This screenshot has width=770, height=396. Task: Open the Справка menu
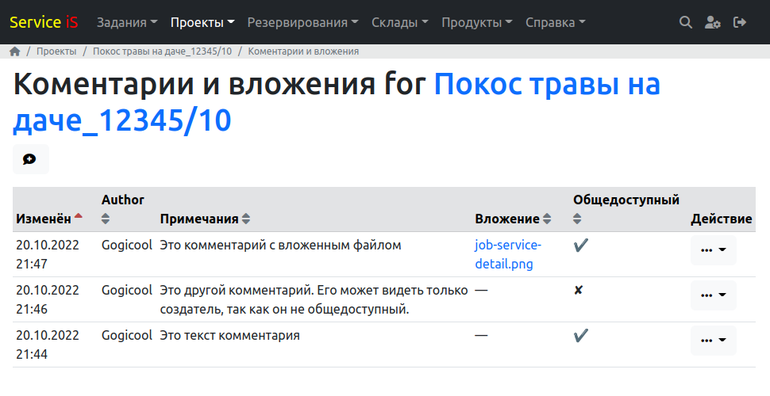tap(555, 22)
